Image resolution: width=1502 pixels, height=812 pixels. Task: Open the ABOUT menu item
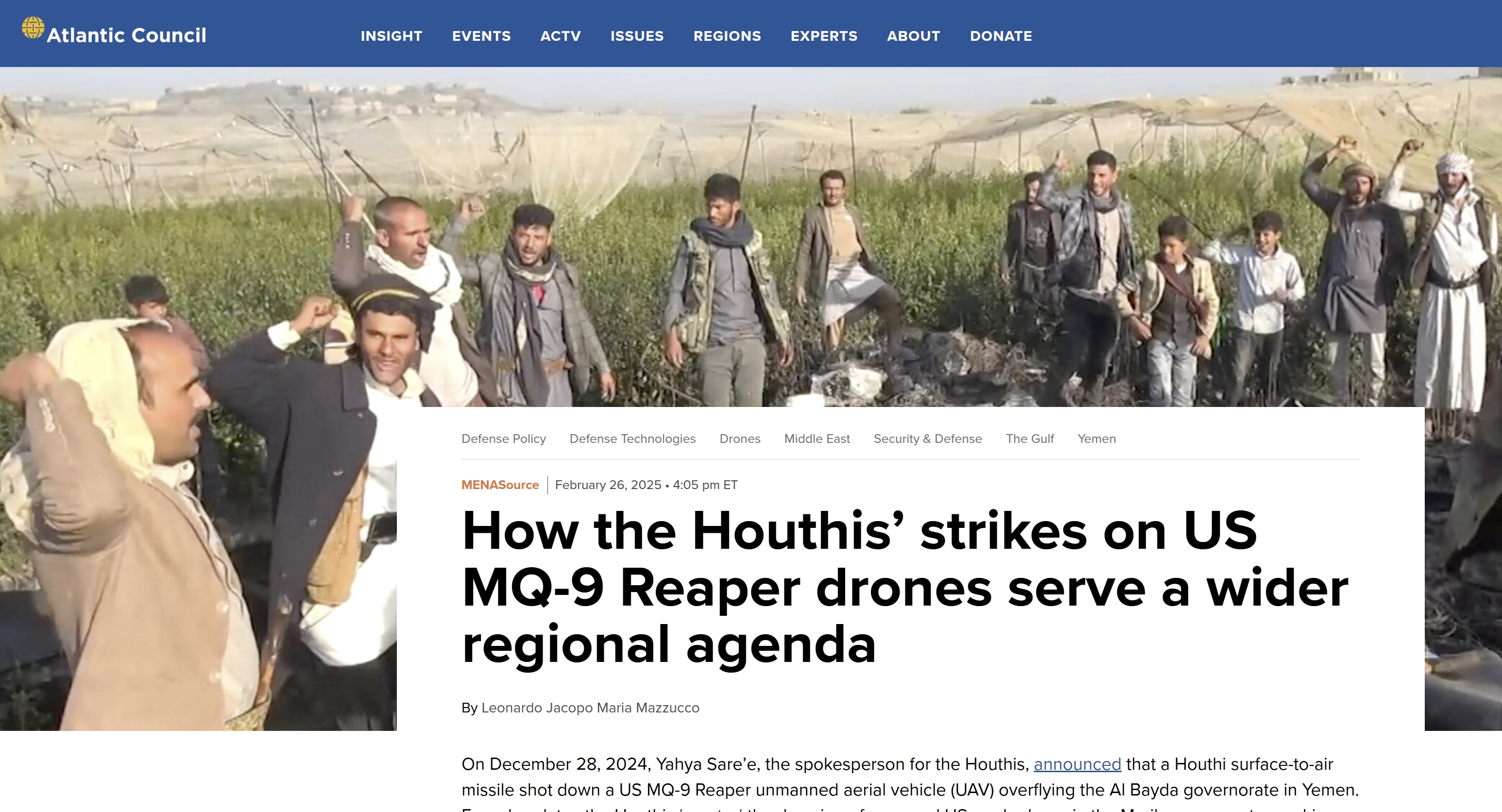(x=913, y=36)
